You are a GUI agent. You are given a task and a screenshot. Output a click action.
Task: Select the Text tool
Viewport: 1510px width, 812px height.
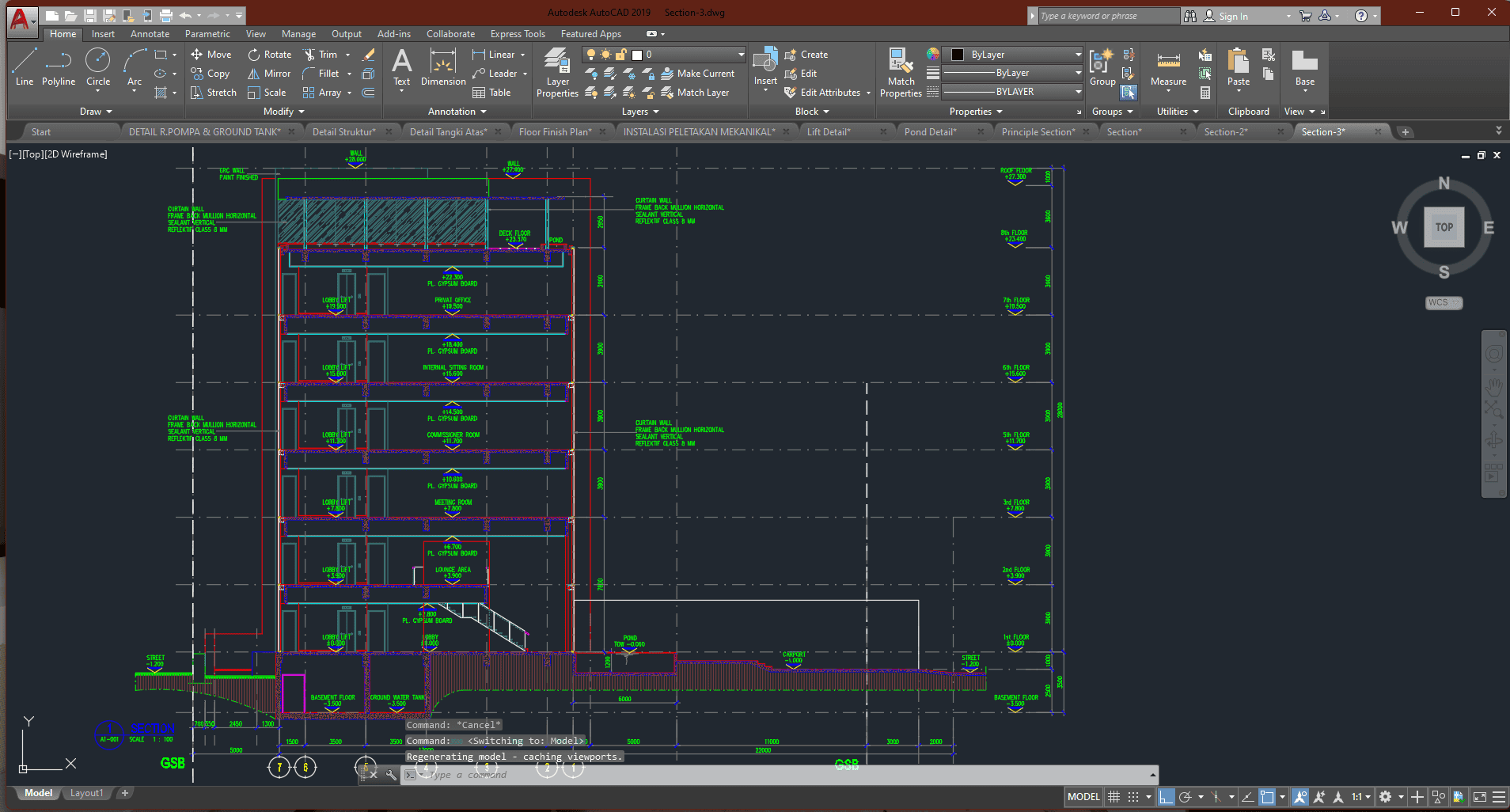point(401,67)
